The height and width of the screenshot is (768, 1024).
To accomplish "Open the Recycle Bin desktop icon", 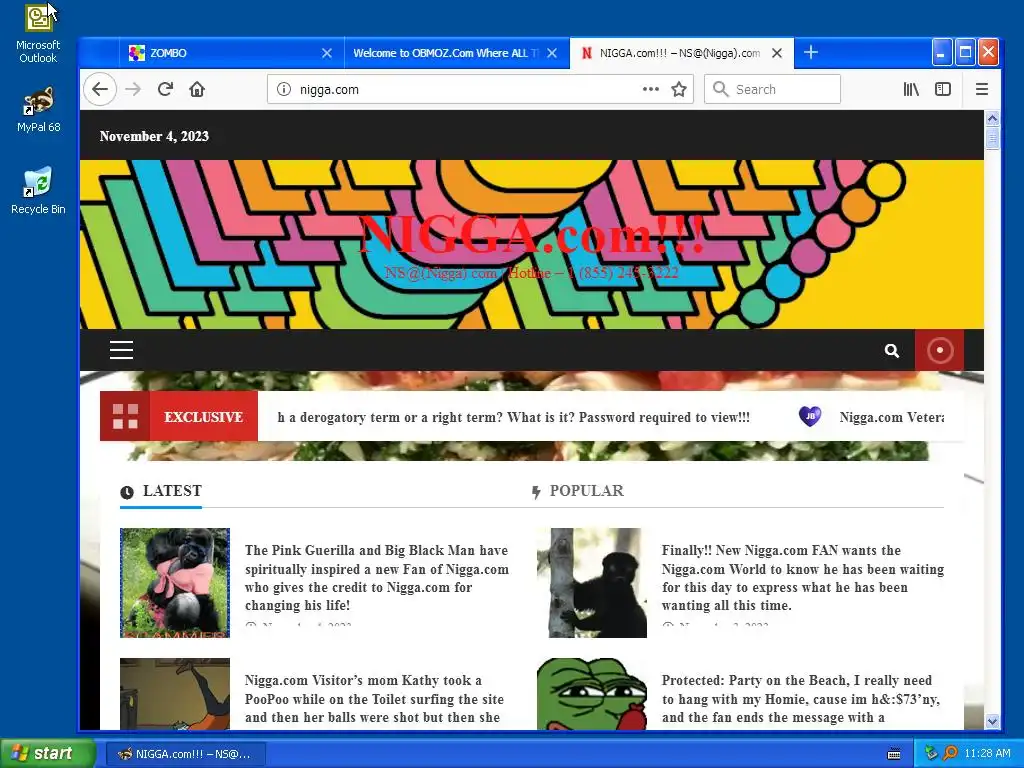I will tap(38, 191).
